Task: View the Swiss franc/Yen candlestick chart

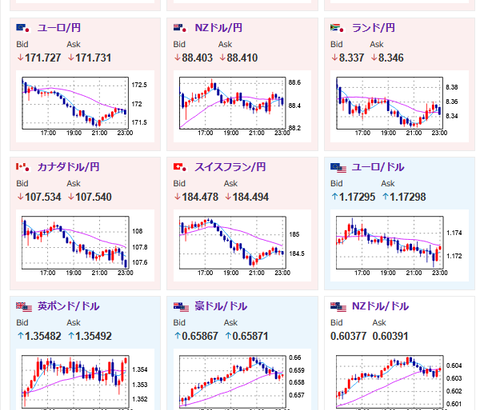Action: pos(242,245)
